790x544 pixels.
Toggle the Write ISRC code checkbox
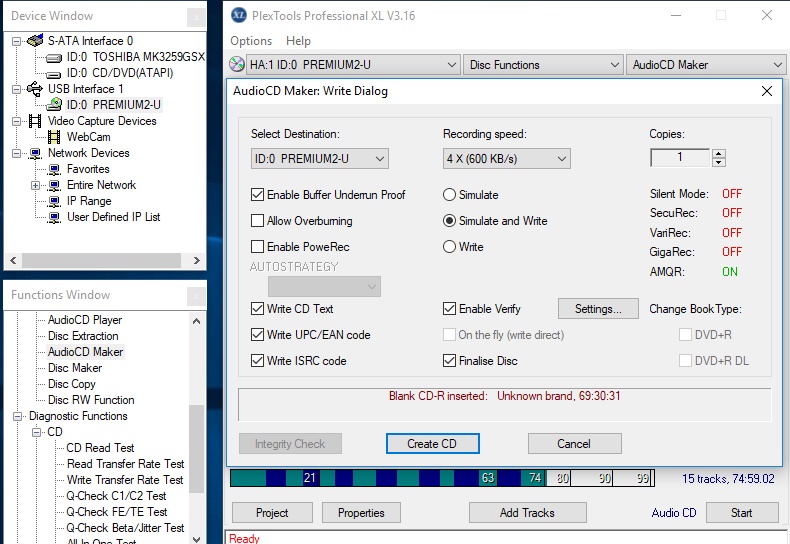(x=257, y=361)
